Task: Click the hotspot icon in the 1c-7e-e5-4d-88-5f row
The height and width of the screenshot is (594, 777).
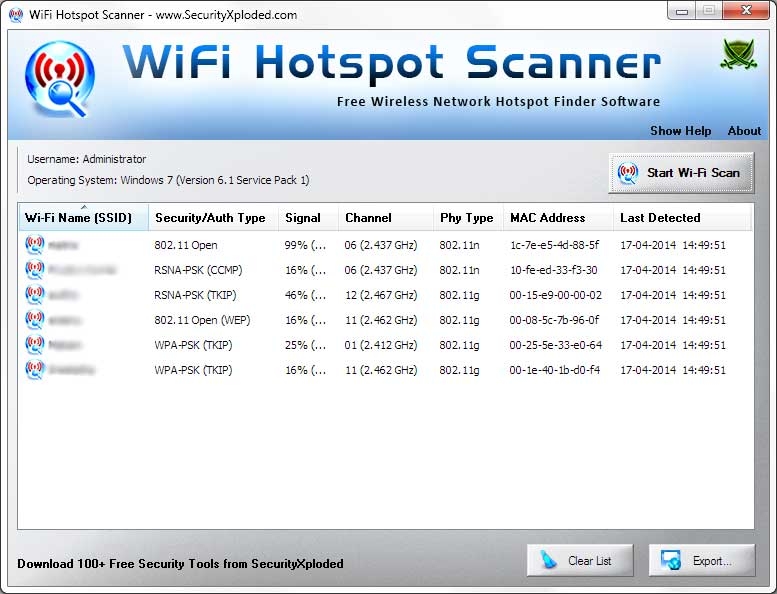Action: point(35,245)
